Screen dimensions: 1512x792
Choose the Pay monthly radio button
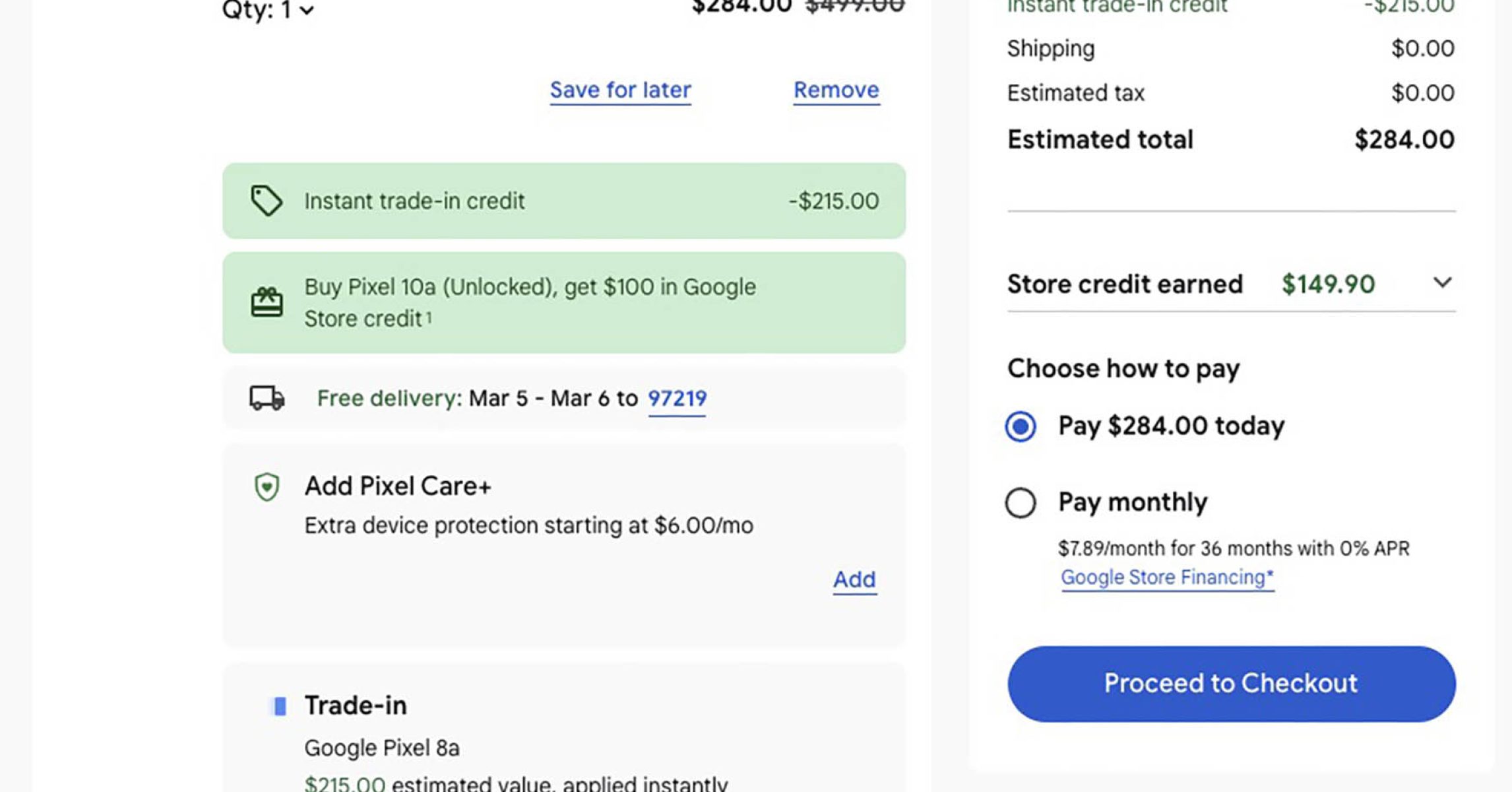[x=1021, y=503]
